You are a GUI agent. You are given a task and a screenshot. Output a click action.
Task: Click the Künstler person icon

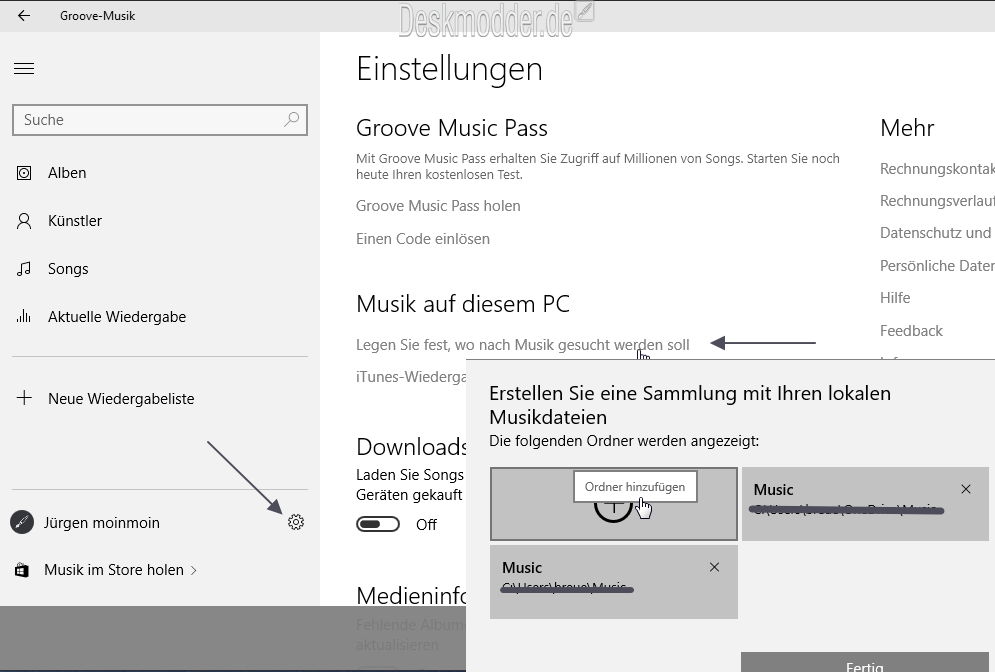(23, 221)
